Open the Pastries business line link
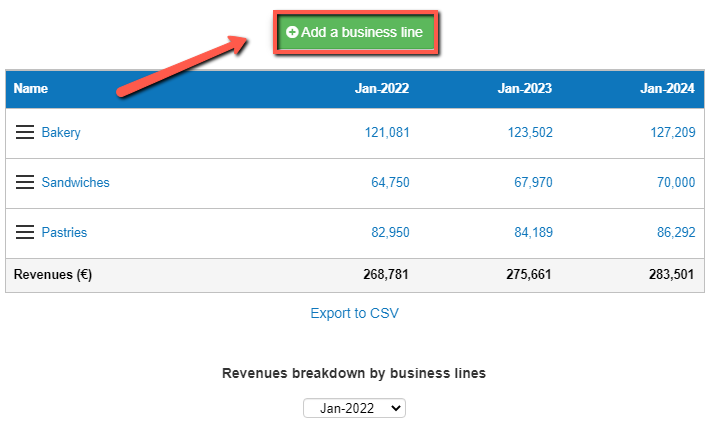 [64, 232]
